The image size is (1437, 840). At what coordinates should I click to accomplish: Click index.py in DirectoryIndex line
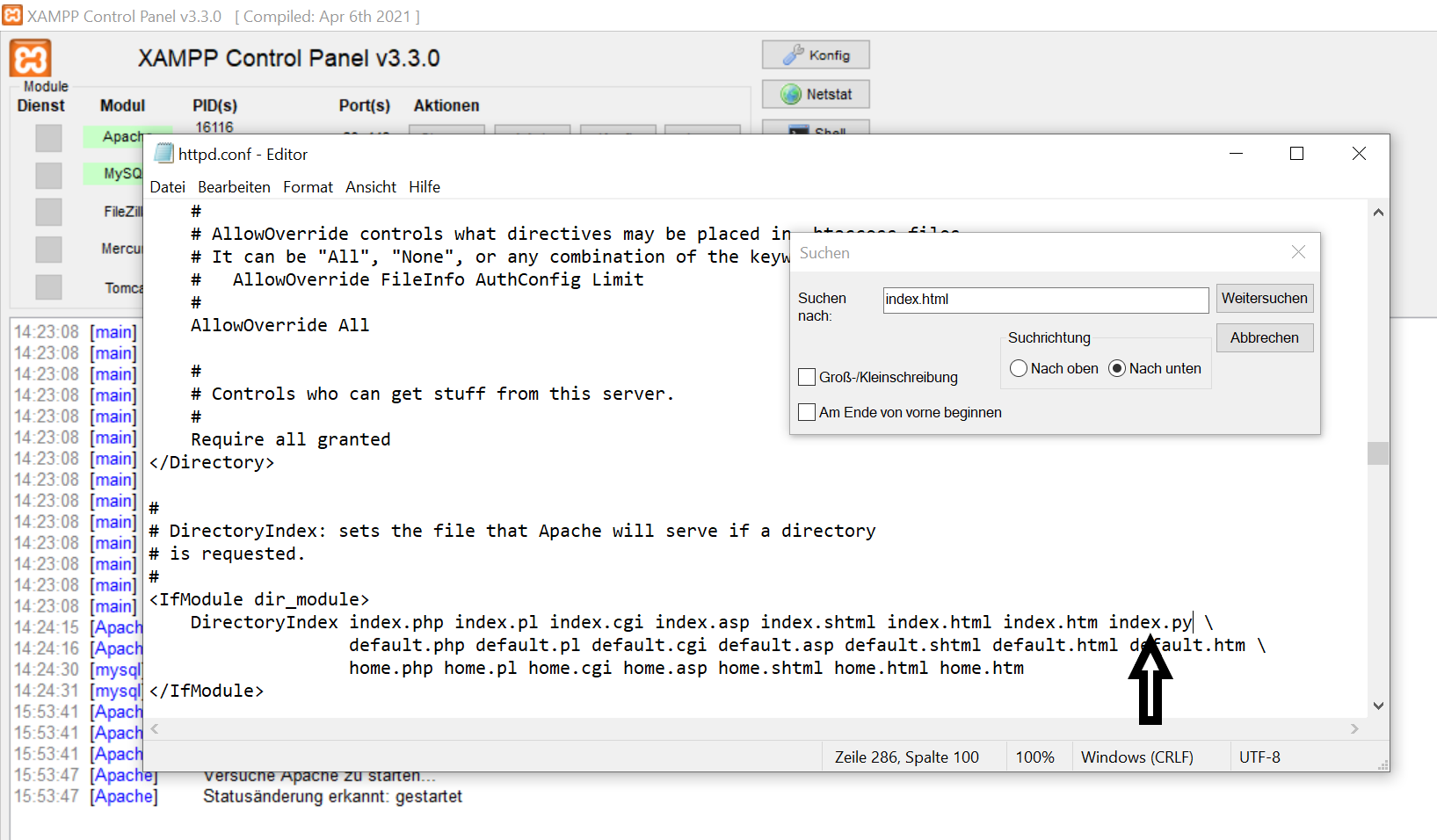(1150, 622)
